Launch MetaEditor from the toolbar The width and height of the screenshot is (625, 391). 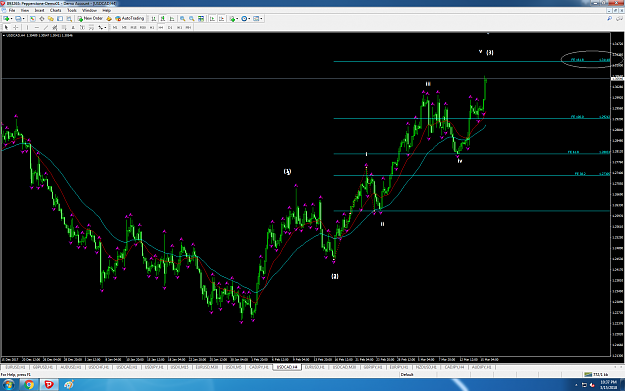coord(109,18)
